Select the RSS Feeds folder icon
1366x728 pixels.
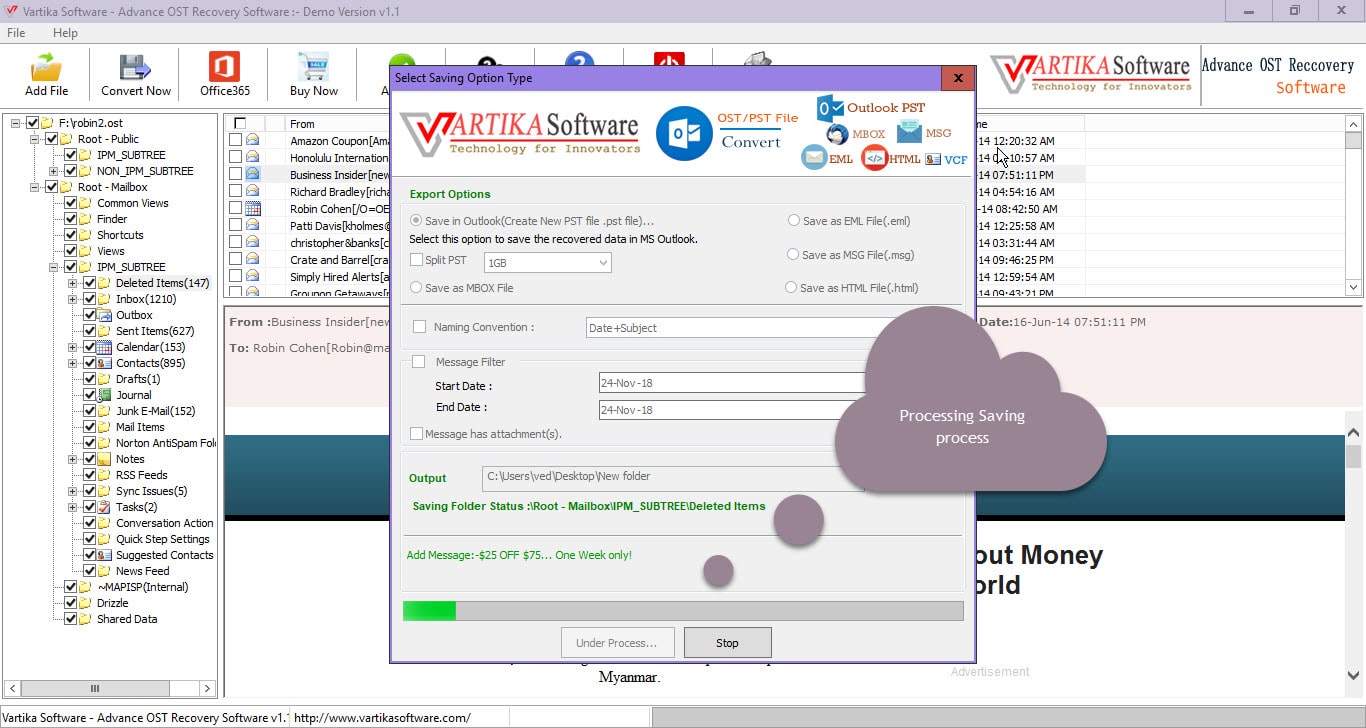coord(105,475)
